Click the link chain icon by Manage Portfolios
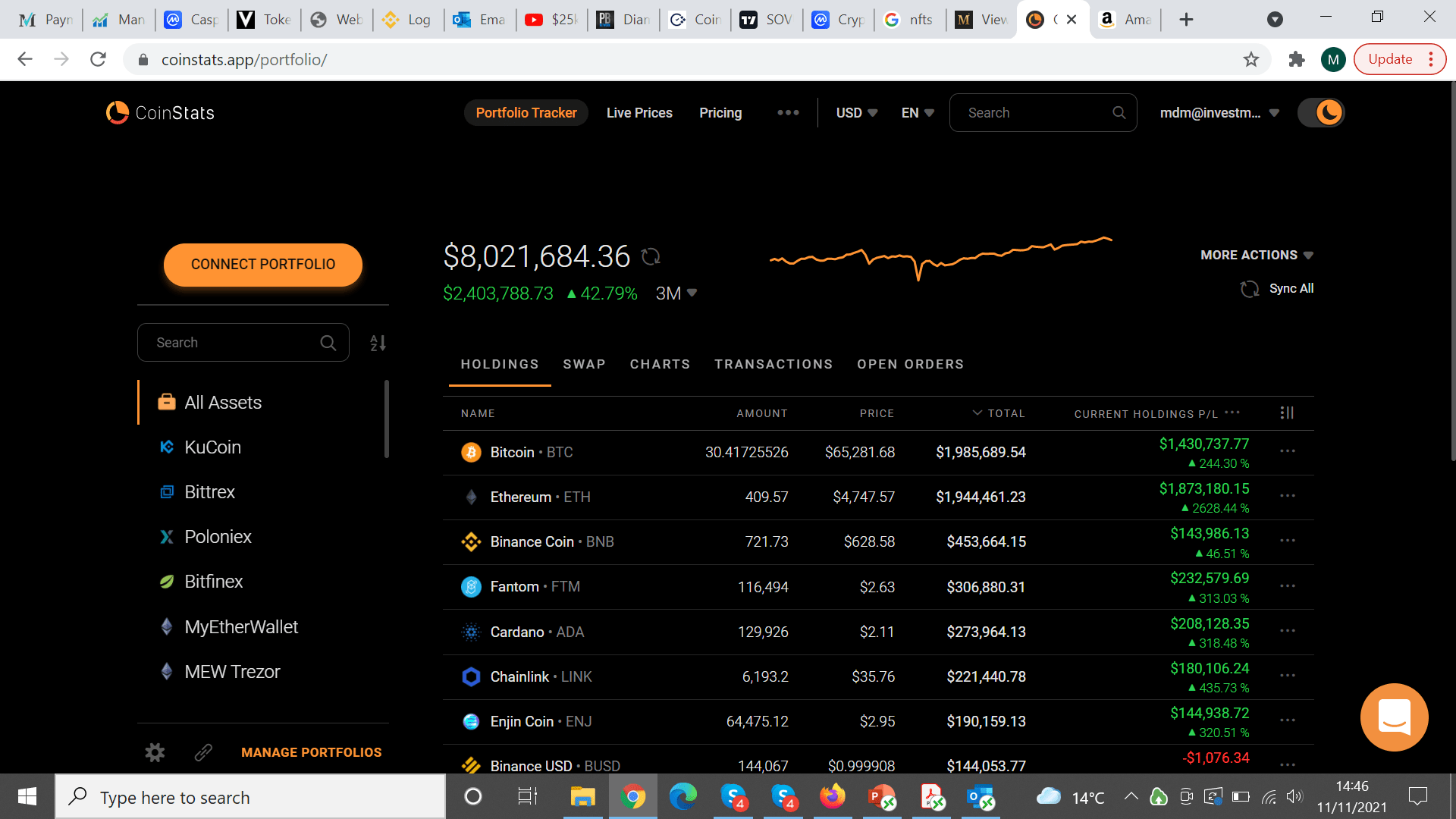The width and height of the screenshot is (1456, 819). 202,752
